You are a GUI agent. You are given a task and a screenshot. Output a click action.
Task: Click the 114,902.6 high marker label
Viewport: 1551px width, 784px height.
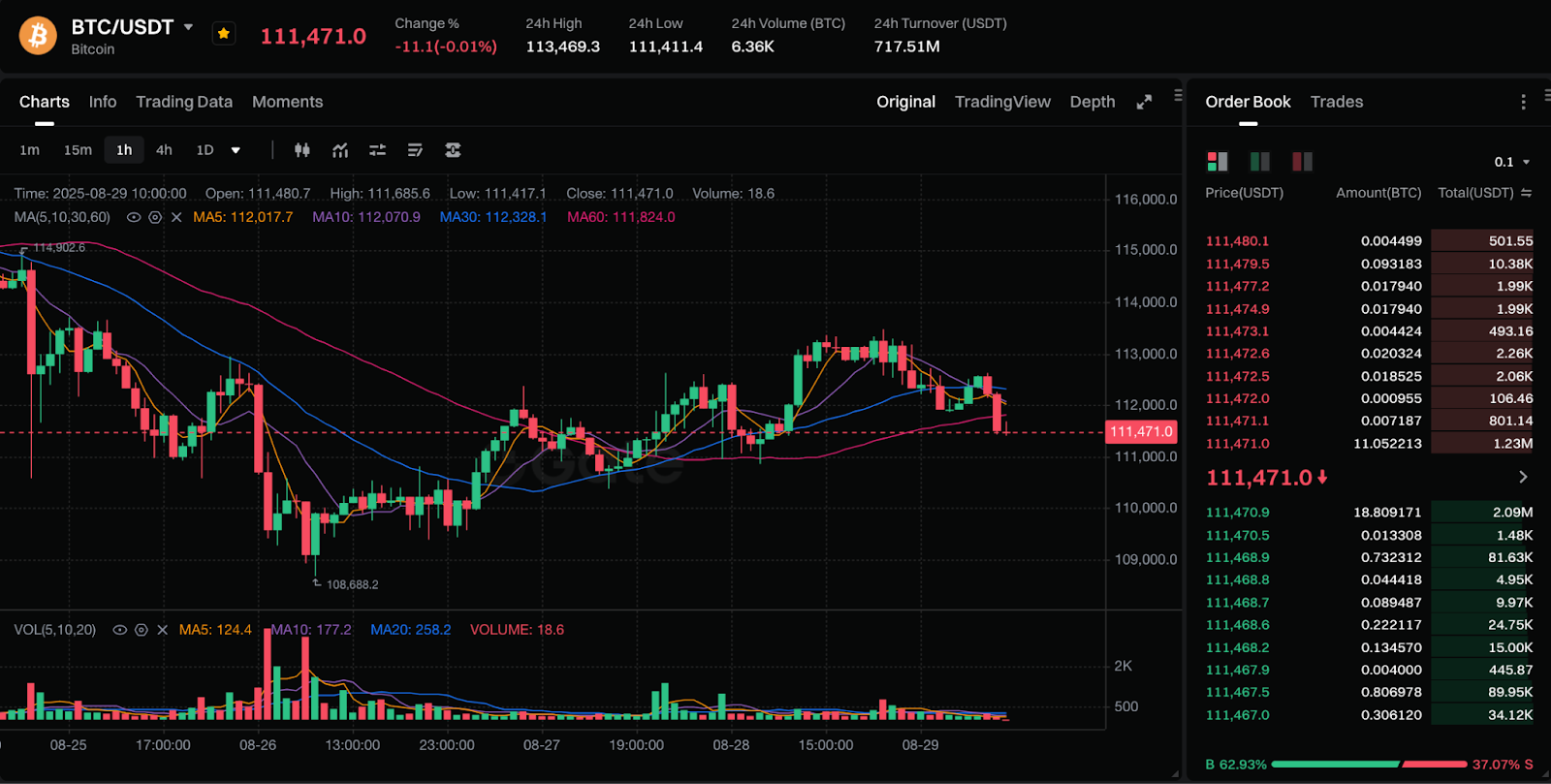(59, 248)
